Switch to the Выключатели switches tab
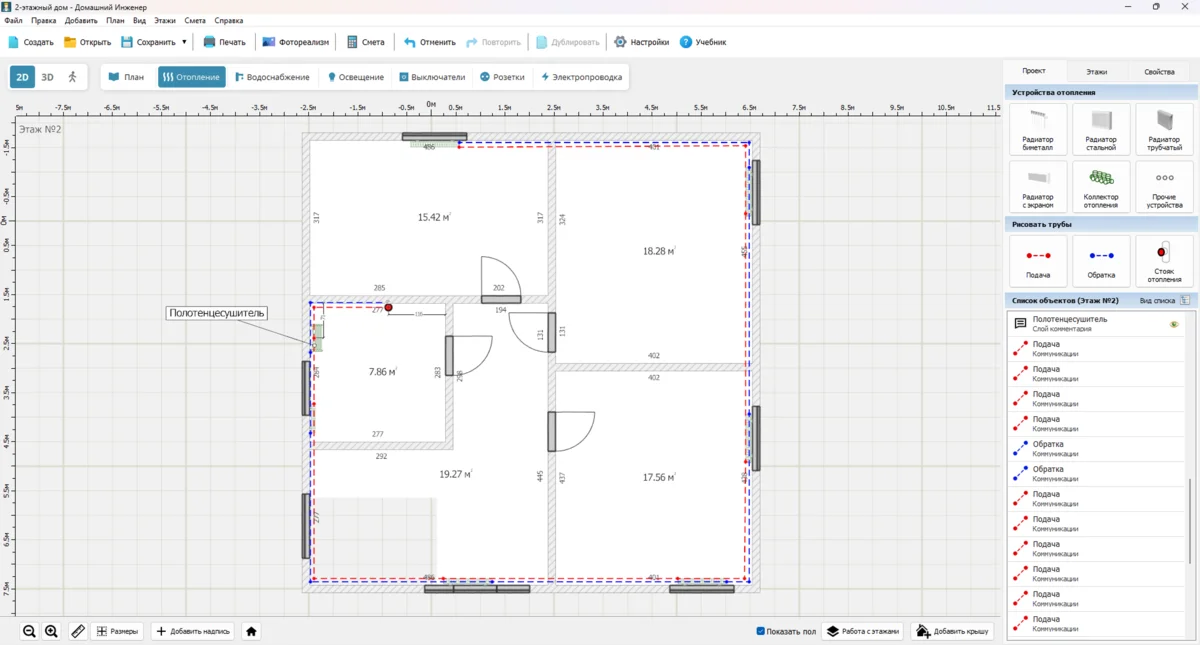This screenshot has height=645, width=1200. point(431,77)
